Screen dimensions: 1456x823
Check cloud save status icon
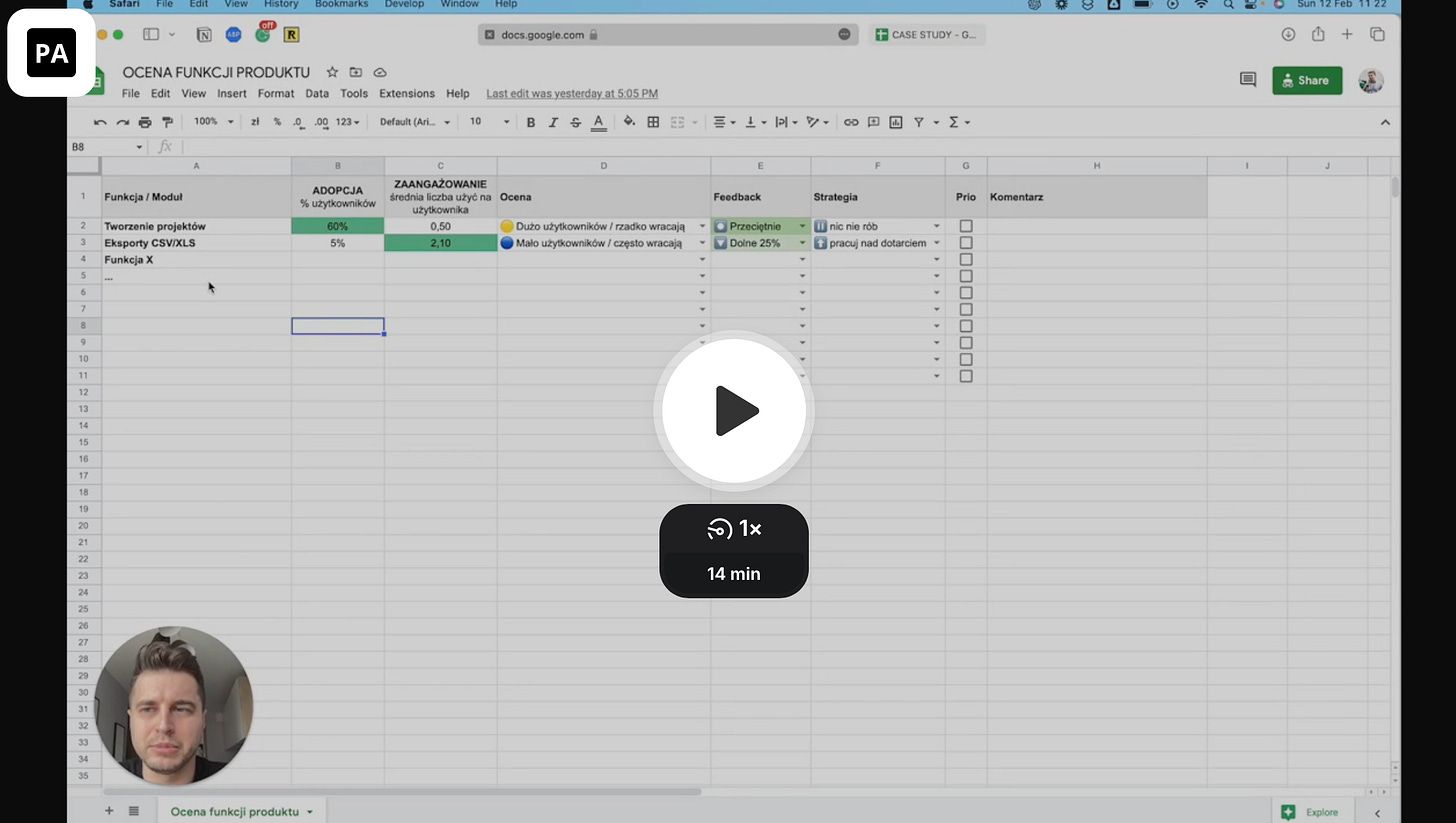[x=380, y=72]
